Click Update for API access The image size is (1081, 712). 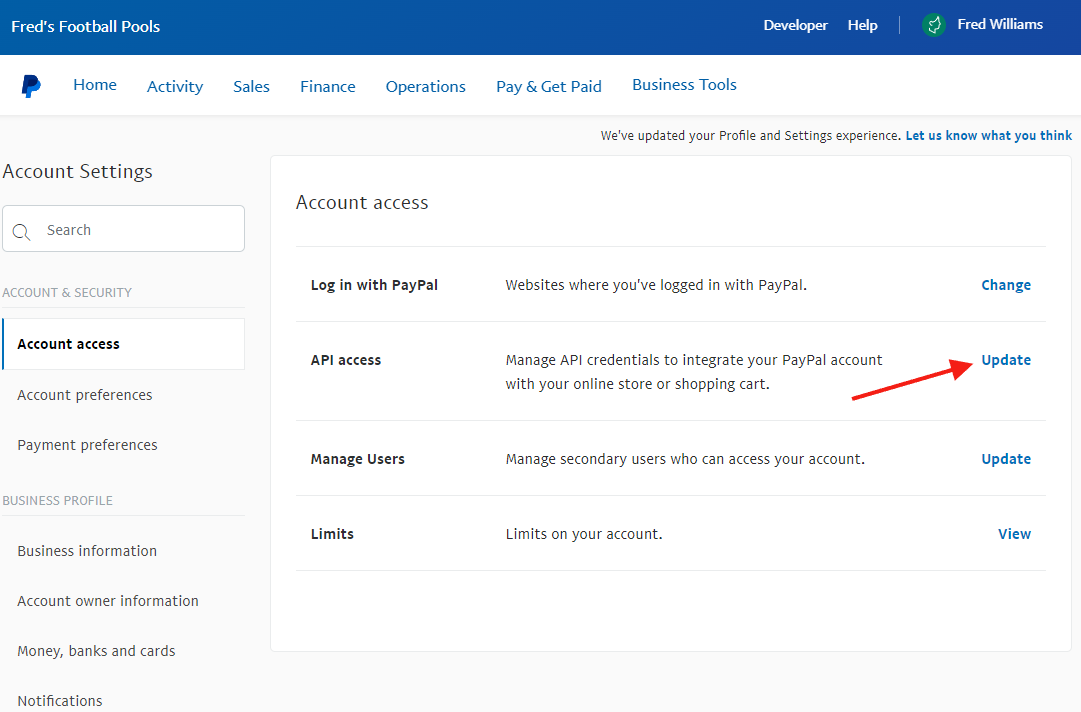point(1006,360)
